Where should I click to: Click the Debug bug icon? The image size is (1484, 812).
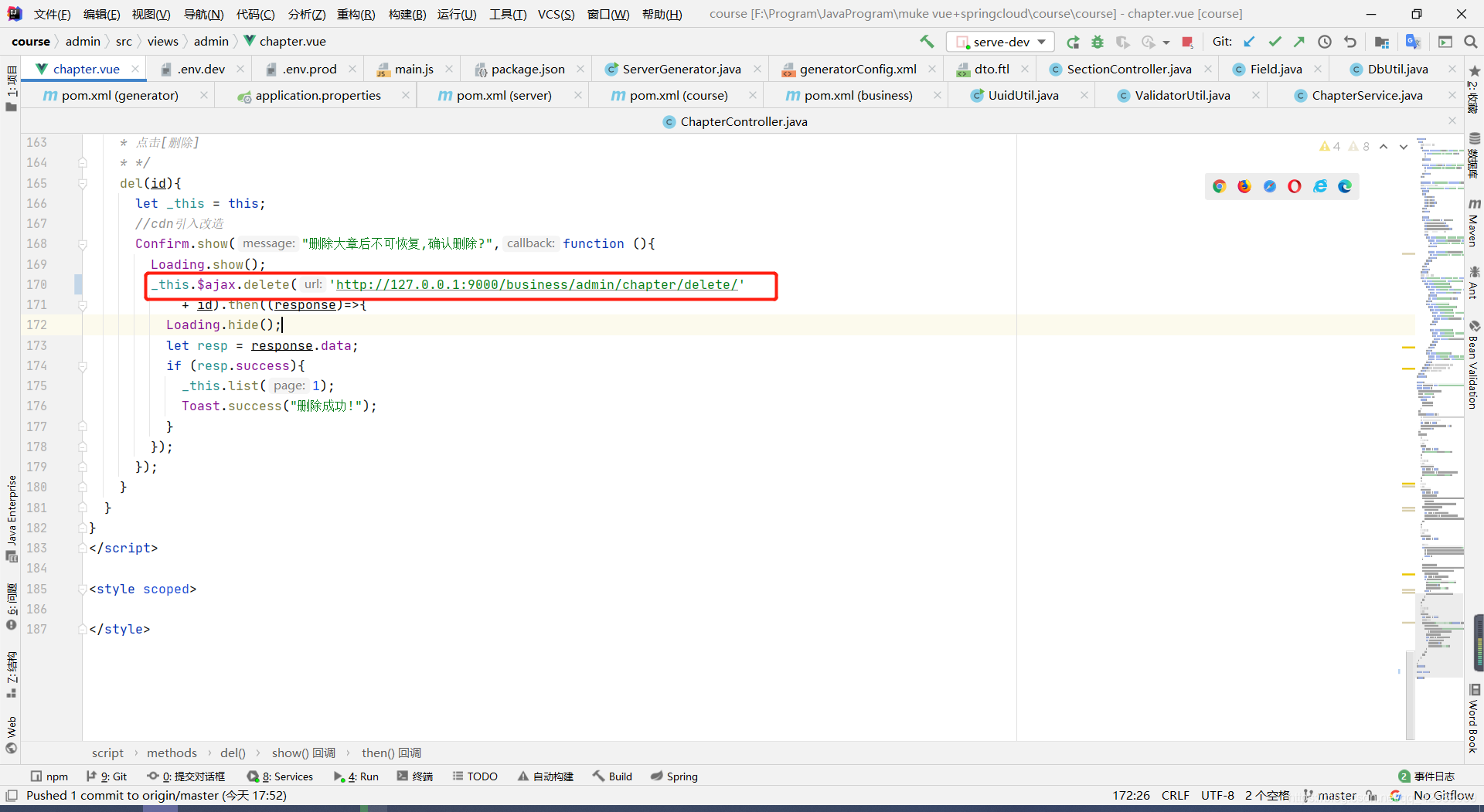coord(1098,42)
